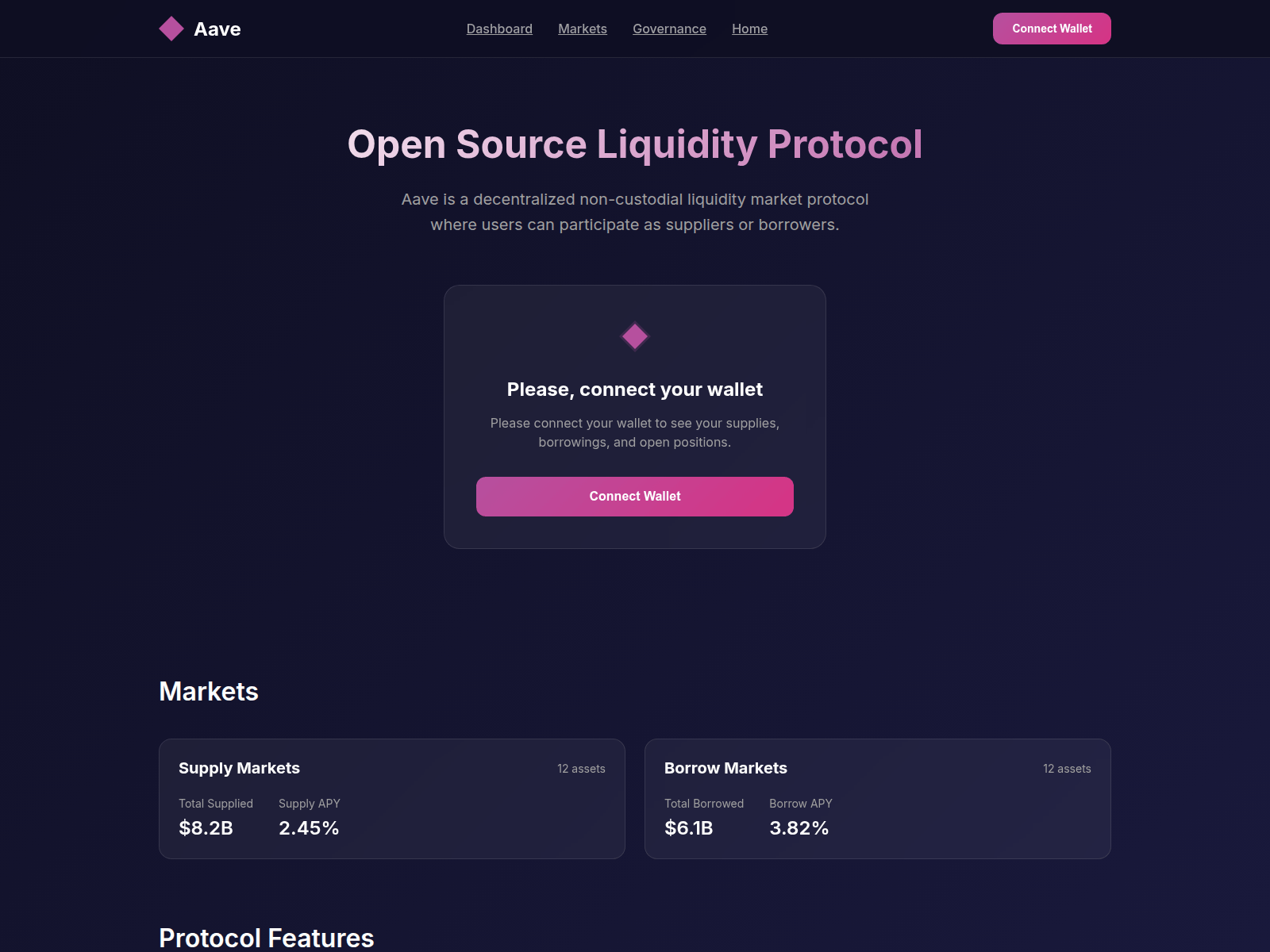Open the Governance page
Image resolution: width=1270 pixels, height=952 pixels.
pyautogui.click(x=669, y=29)
